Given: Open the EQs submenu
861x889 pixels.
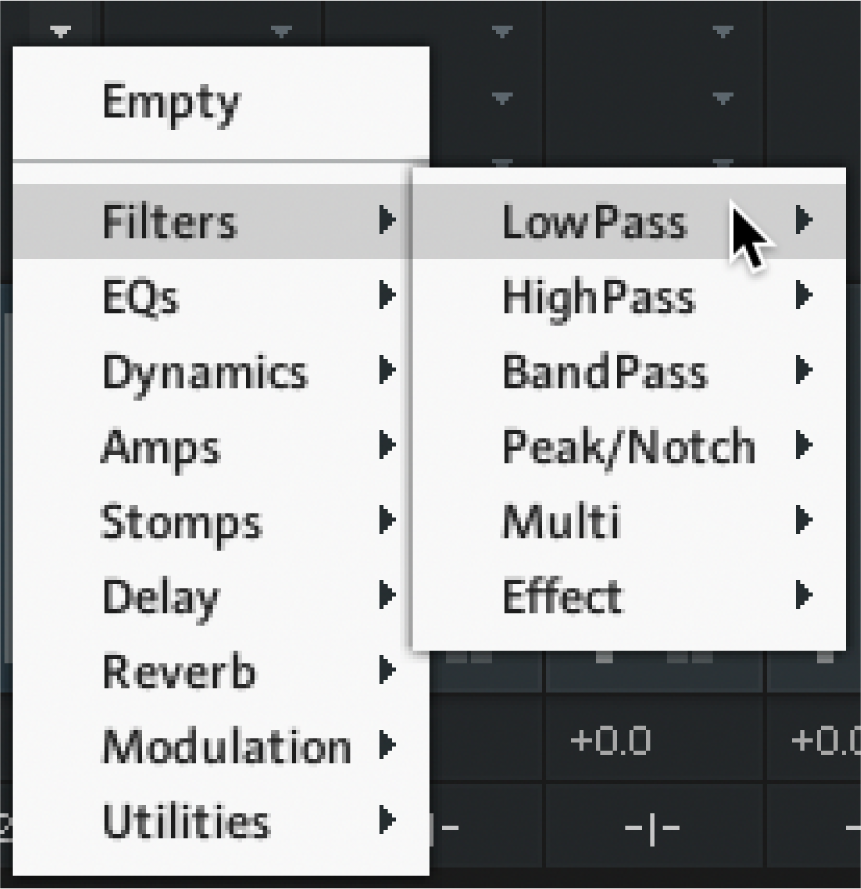Looking at the screenshot, I should tap(141, 296).
